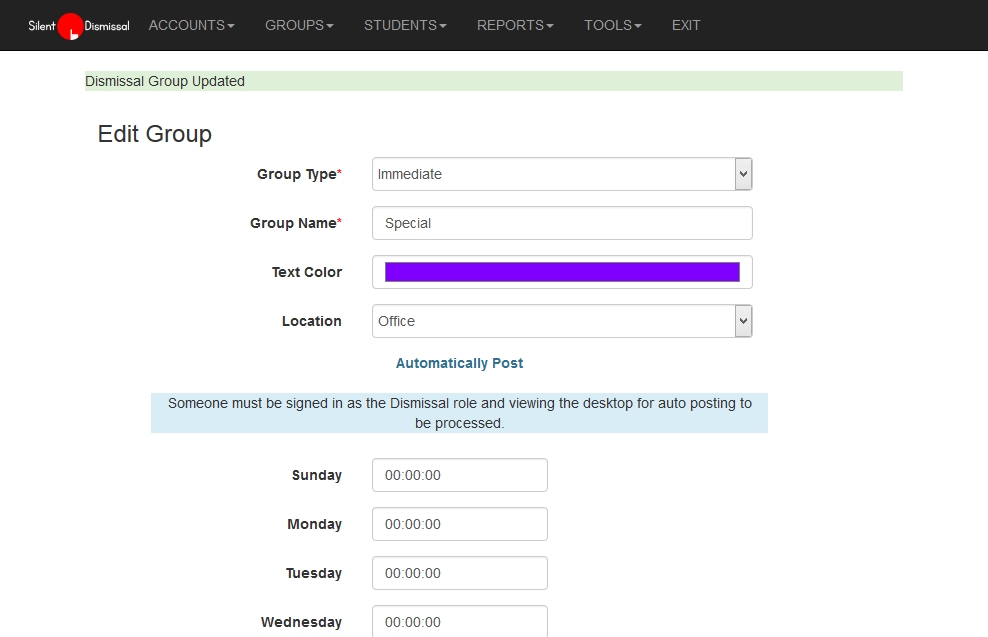The height and width of the screenshot is (637, 988).
Task: Click the auto posting info notice
Action: 459,413
